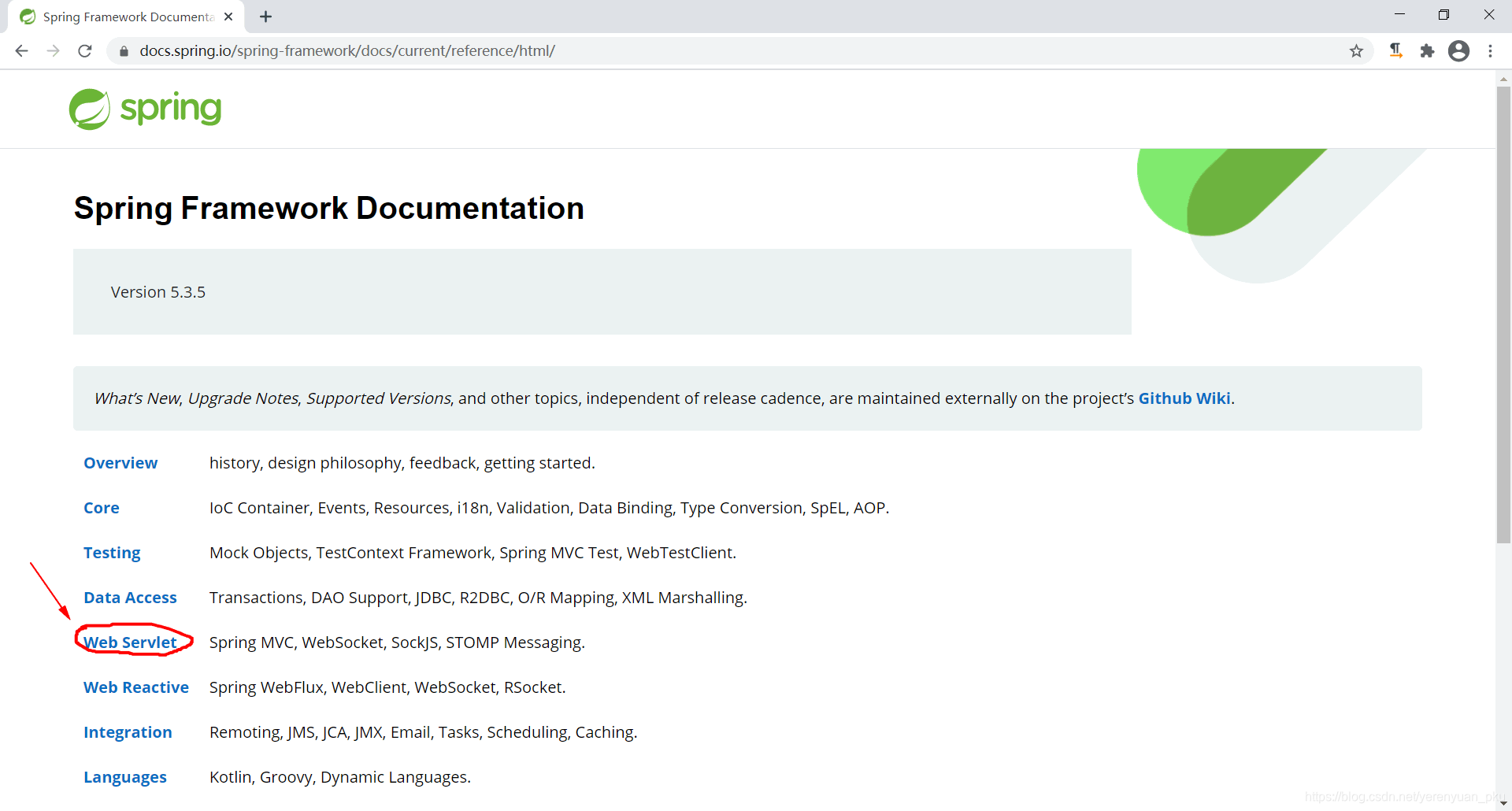Open the Web Reactive link

coord(136,687)
